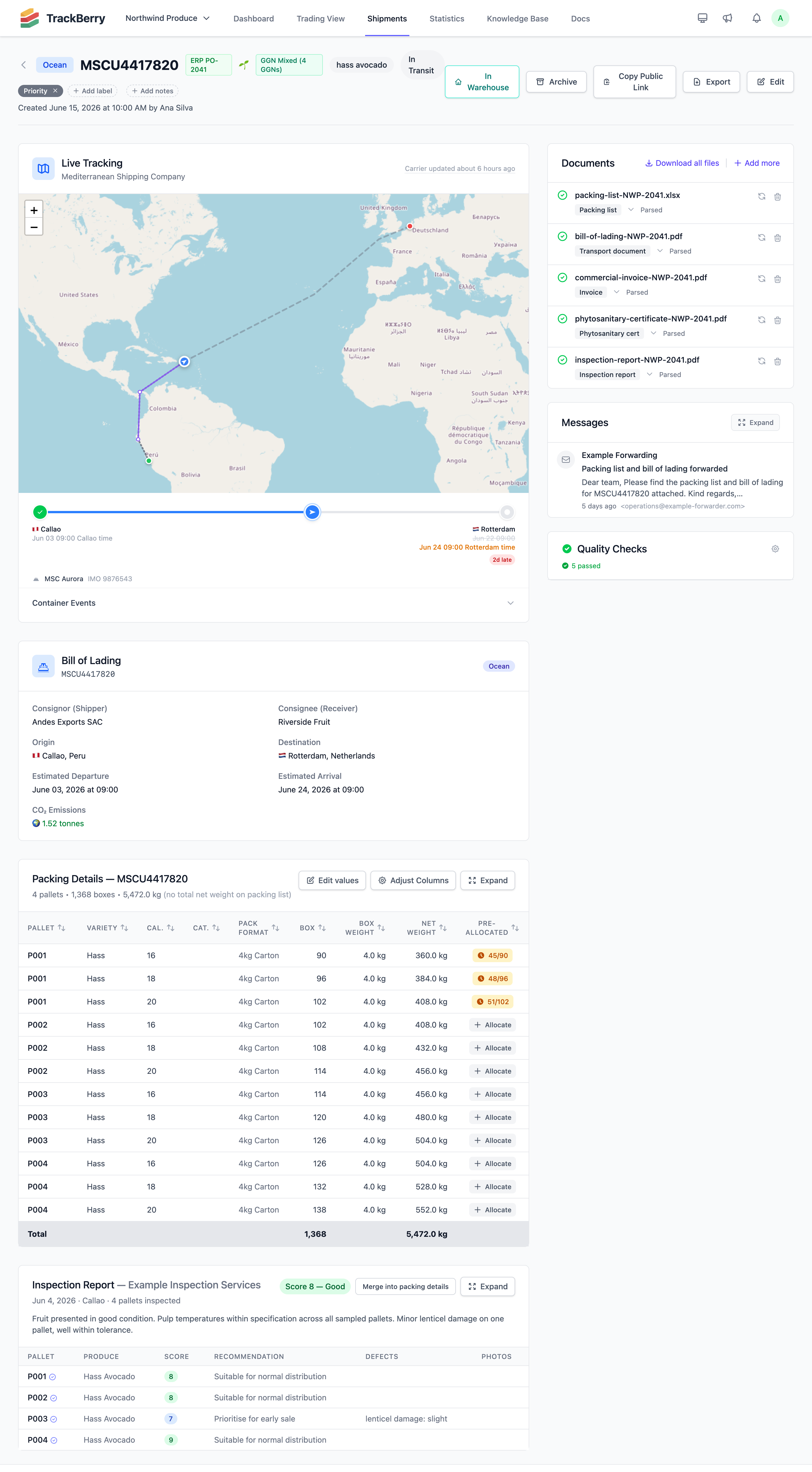Allocate the P002 caliber 16 row

point(493,1025)
